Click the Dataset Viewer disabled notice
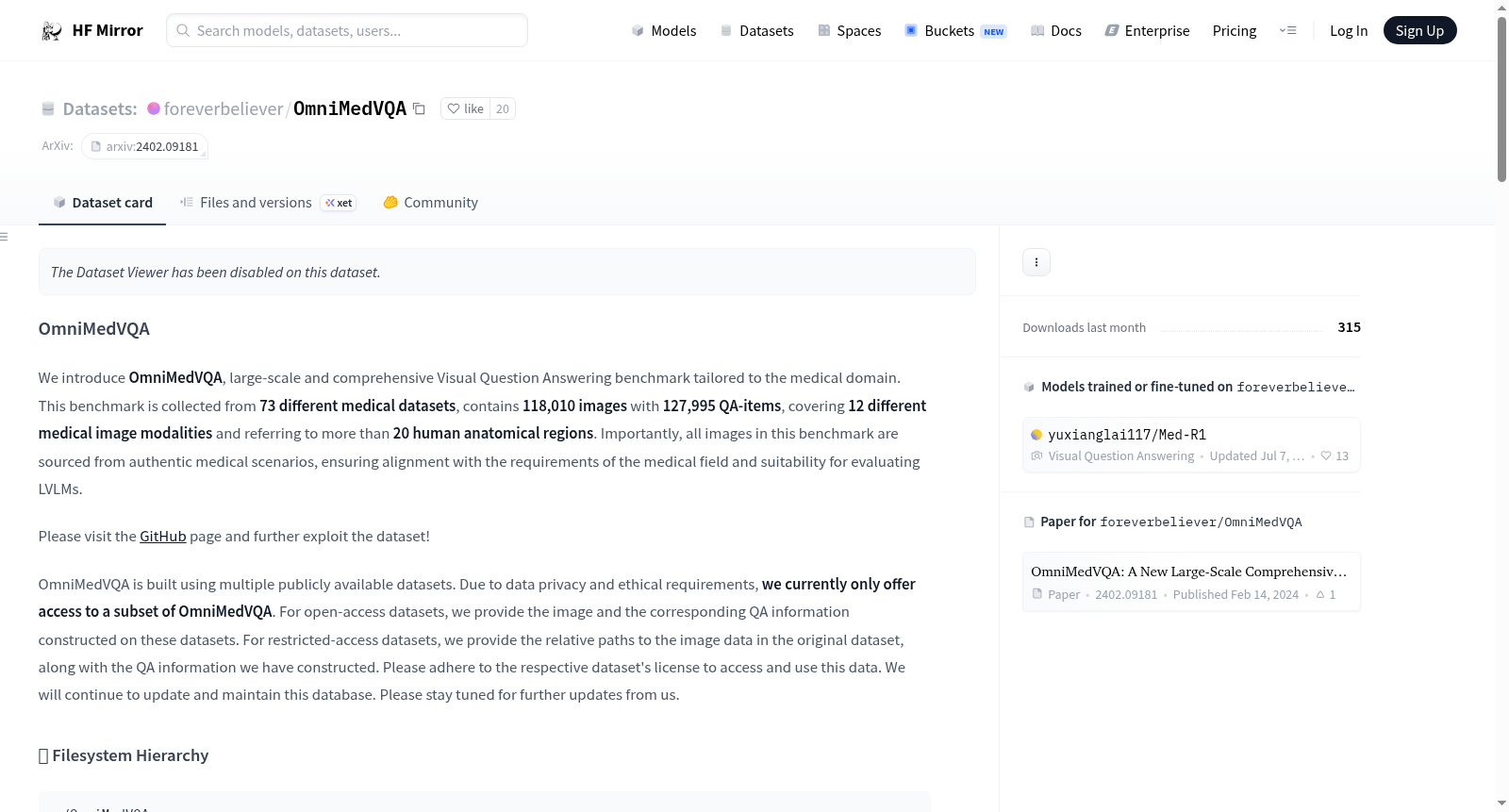Viewport: 1509px width, 812px height. pyautogui.click(x=507, y=272)
